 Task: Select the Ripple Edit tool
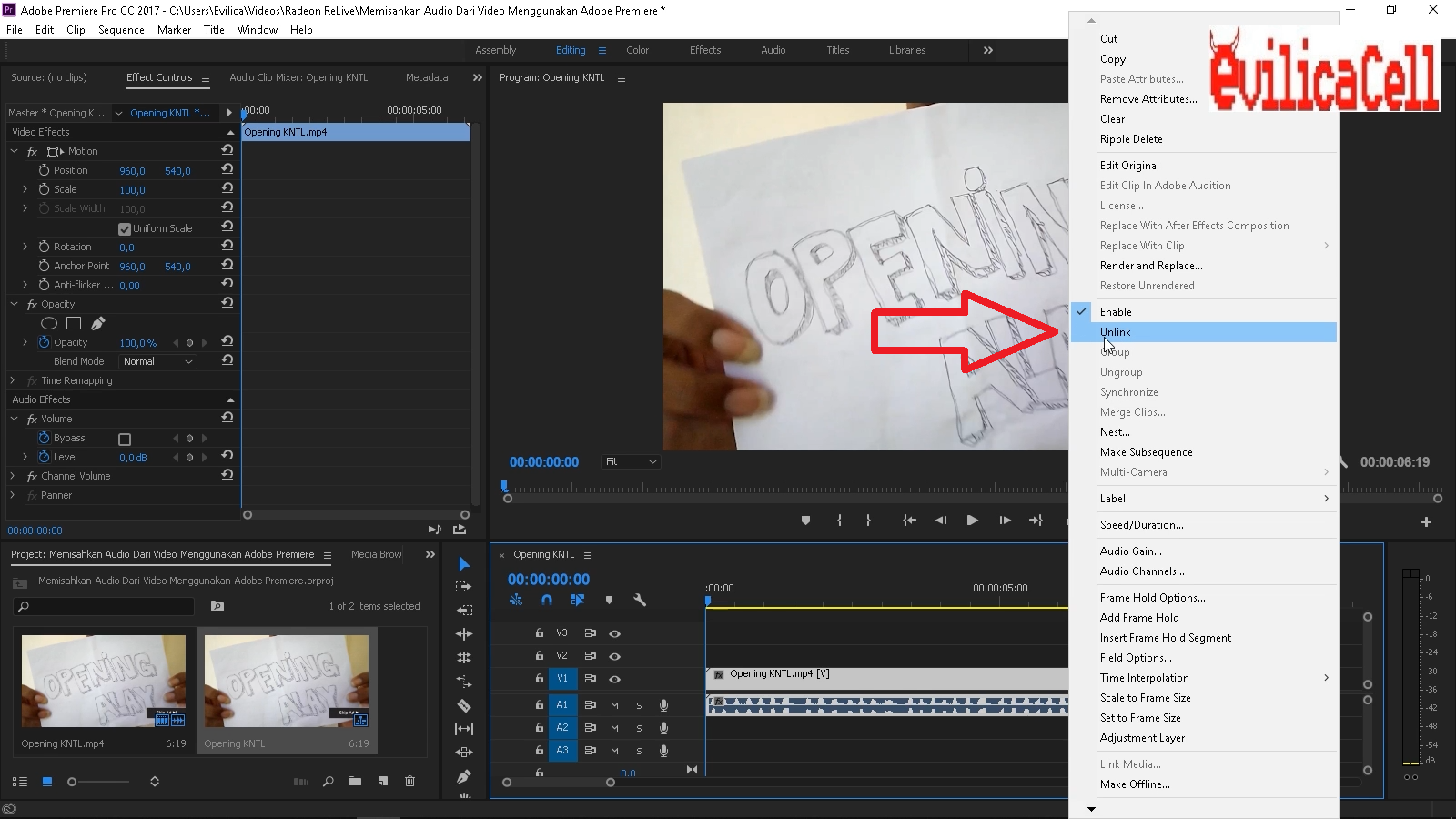[464, 611]
